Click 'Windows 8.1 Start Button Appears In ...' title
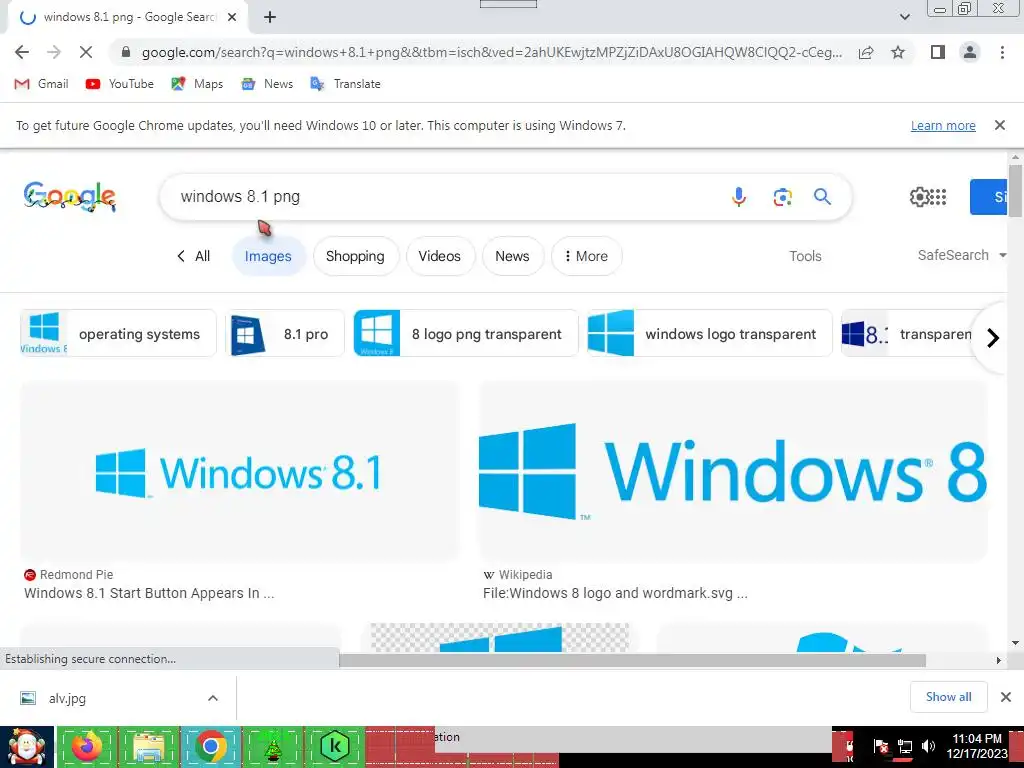The image size is (1024, 768). (149, 593)
